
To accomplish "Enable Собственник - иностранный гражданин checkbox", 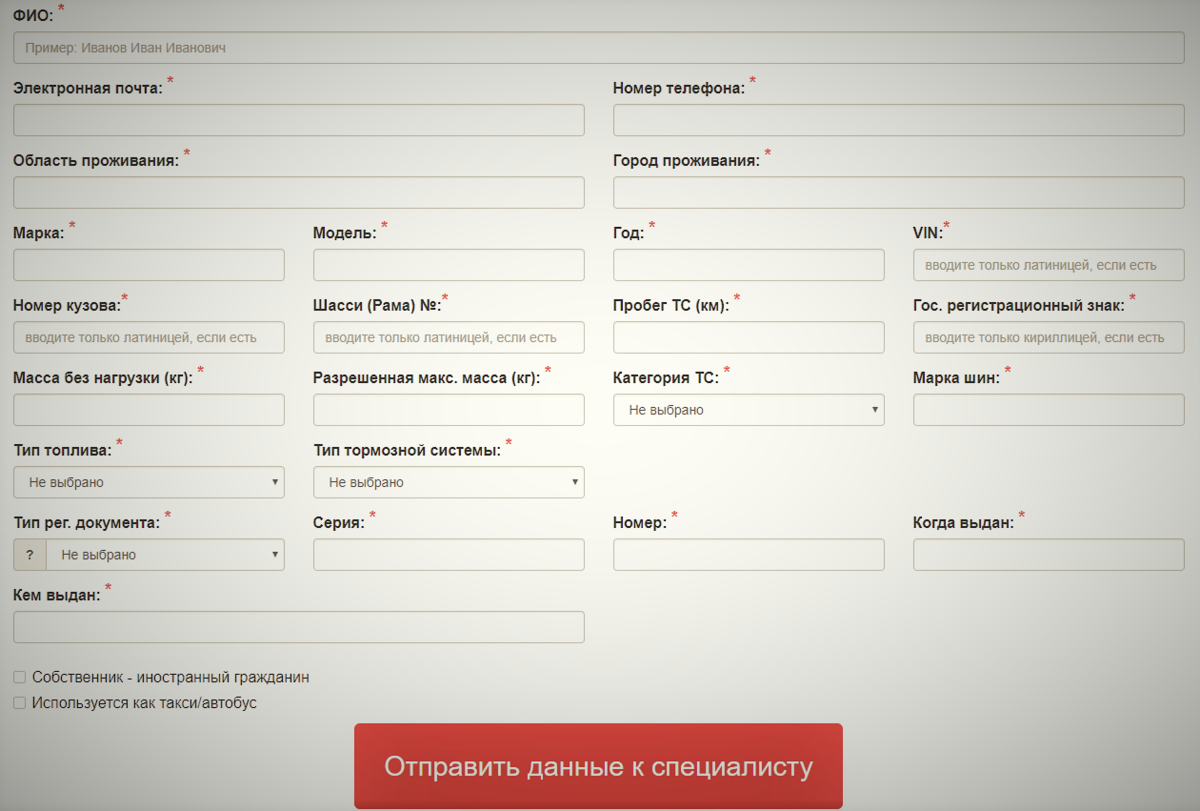I will pyautogui.click(x=19, y=677).
